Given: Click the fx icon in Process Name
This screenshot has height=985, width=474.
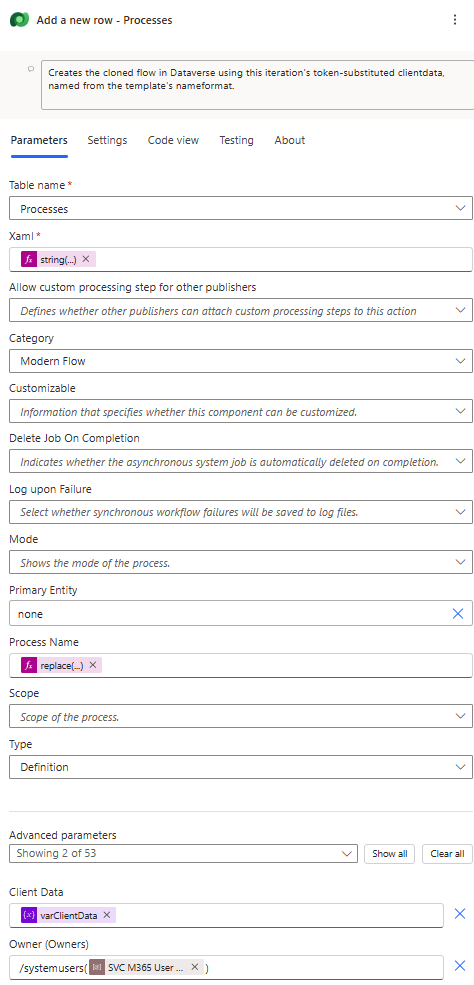Looking at the screenshot, I should [29, 665].
